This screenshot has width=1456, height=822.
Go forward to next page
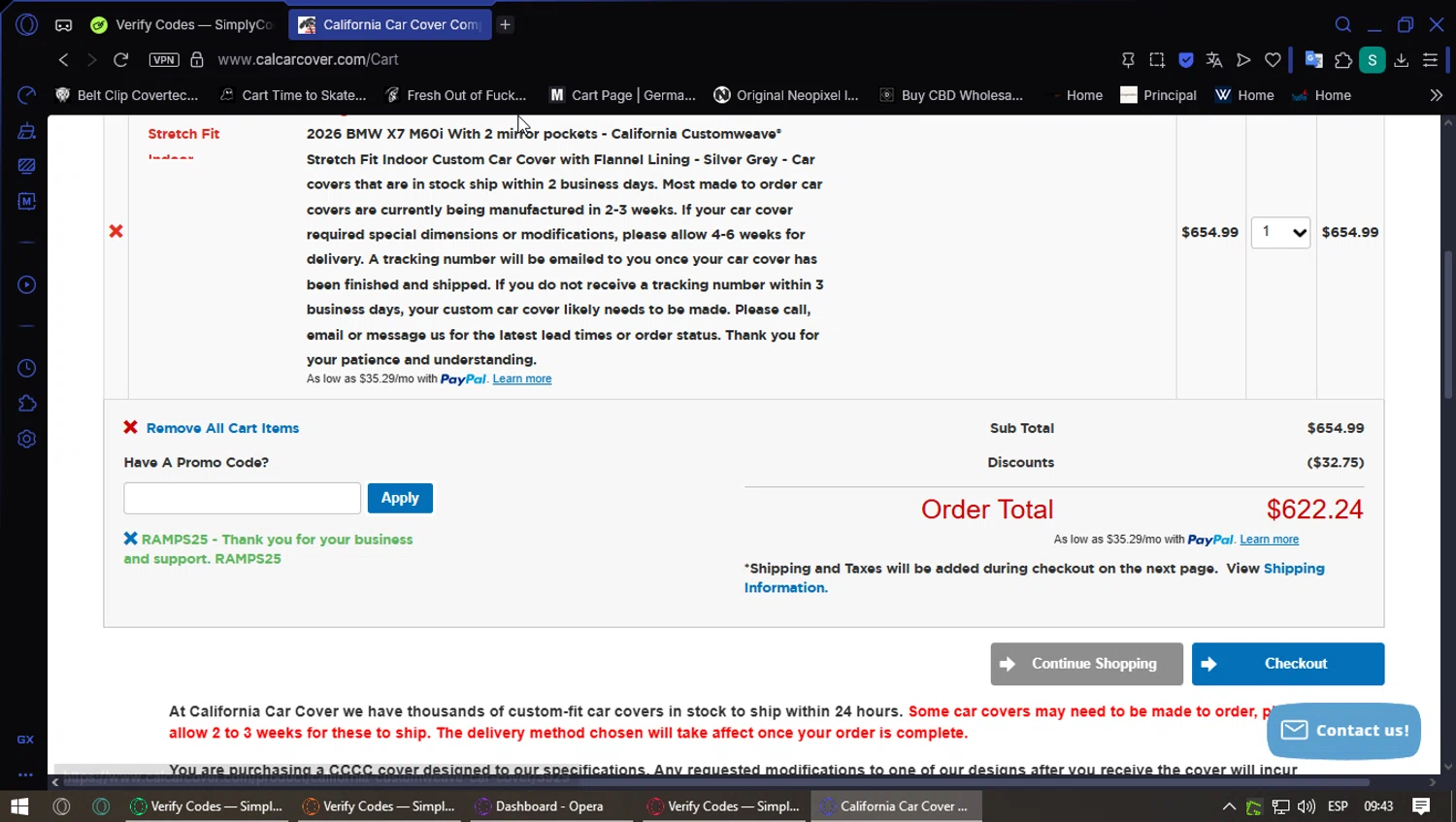pyautogui.click(x=92, y=60)
